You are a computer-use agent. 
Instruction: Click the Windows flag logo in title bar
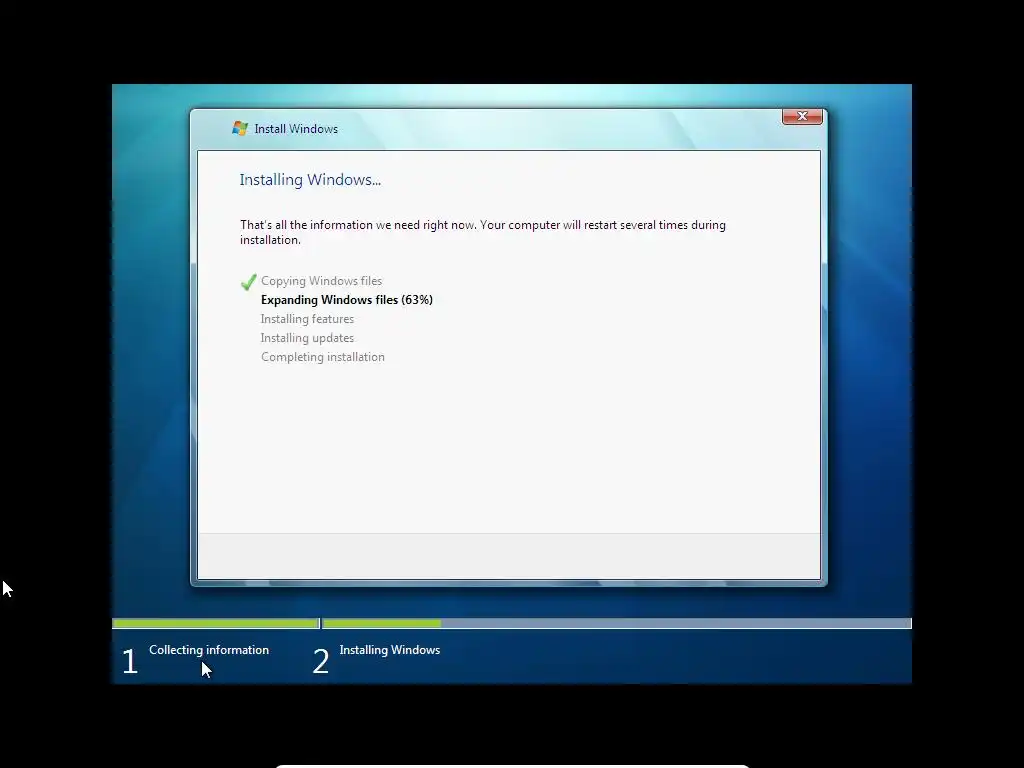point(240,128)
